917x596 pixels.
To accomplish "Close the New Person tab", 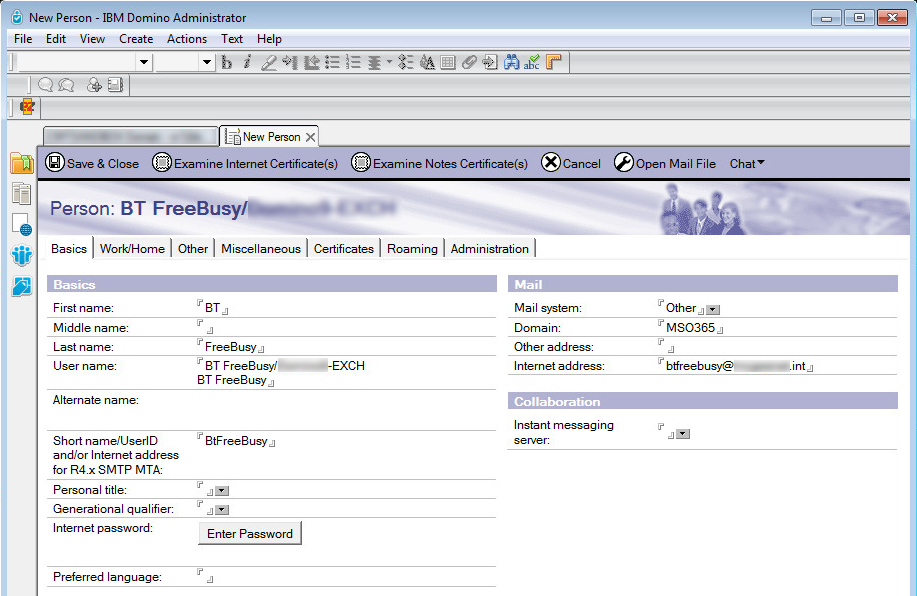I will point(311,137).
